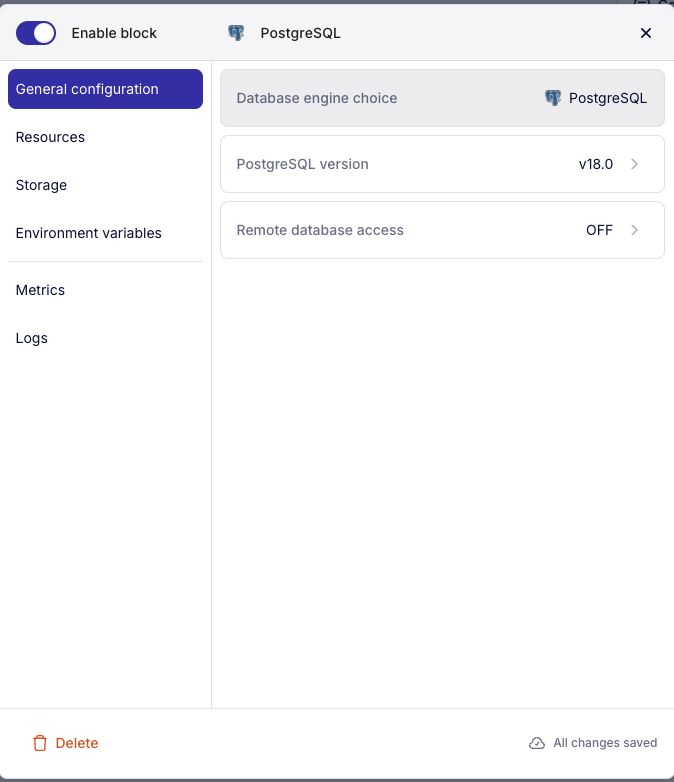Open the PostgreSQL version setting row

(x=442, y=164)
